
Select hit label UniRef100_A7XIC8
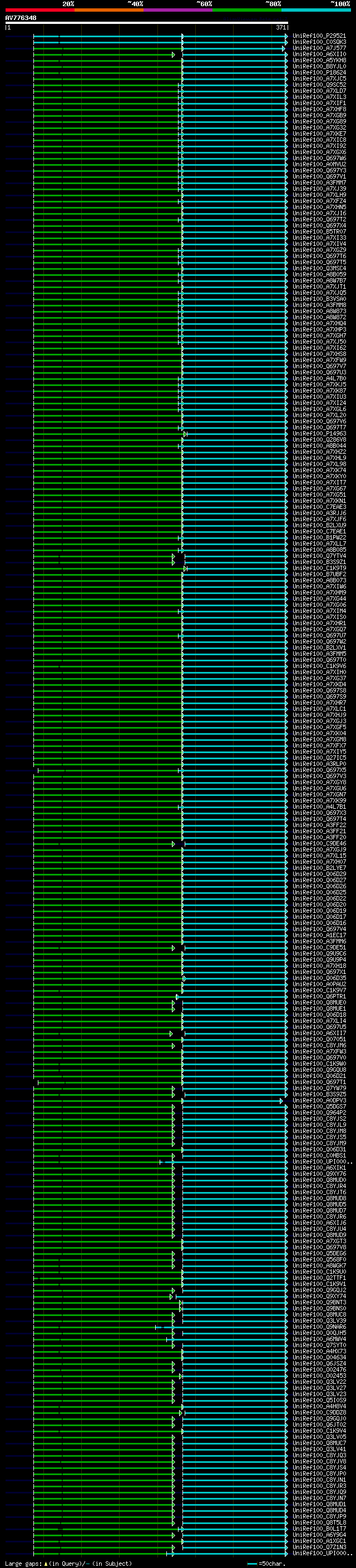coord(319,140)
